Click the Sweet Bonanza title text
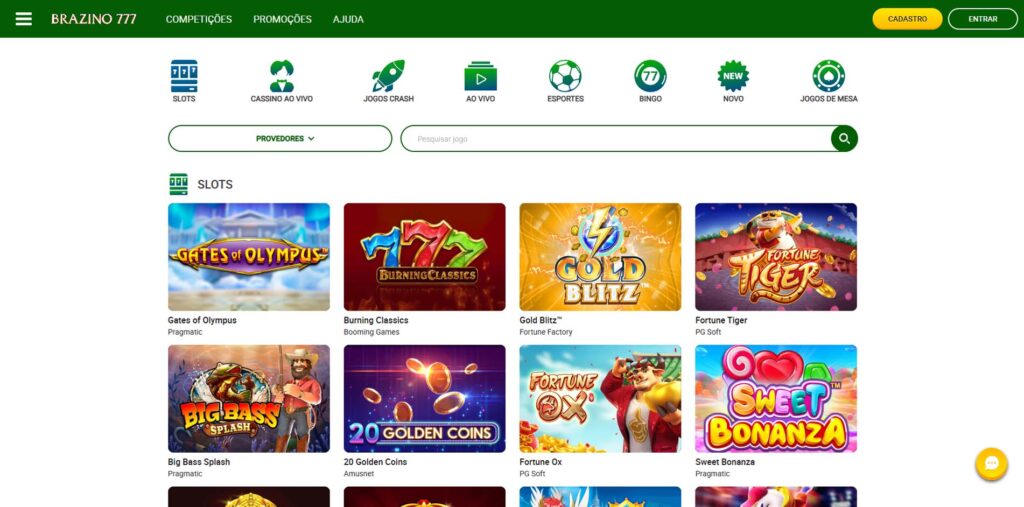 (725, 462)
